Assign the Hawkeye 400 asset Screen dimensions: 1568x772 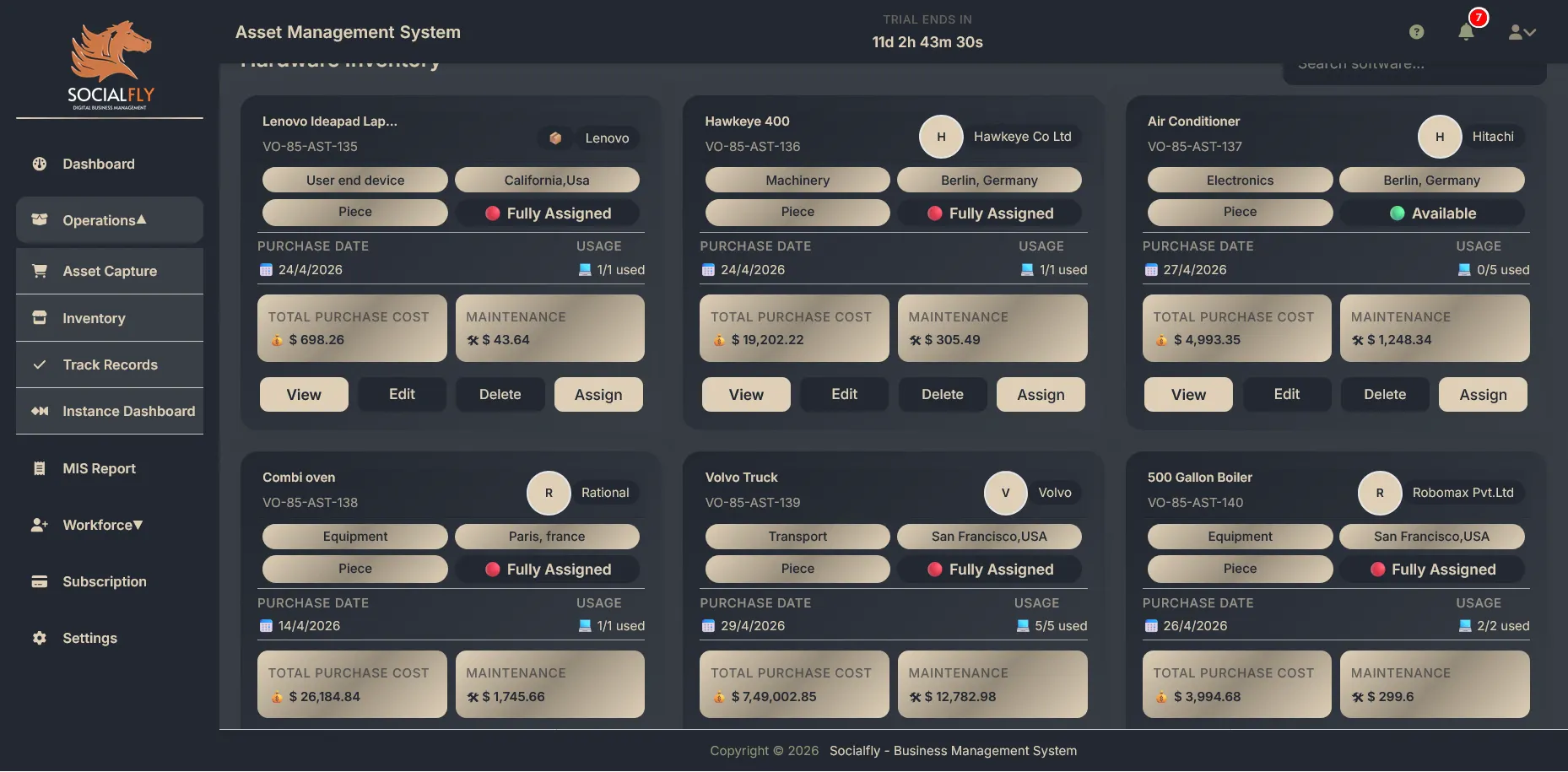click(x=1041, y=394)
